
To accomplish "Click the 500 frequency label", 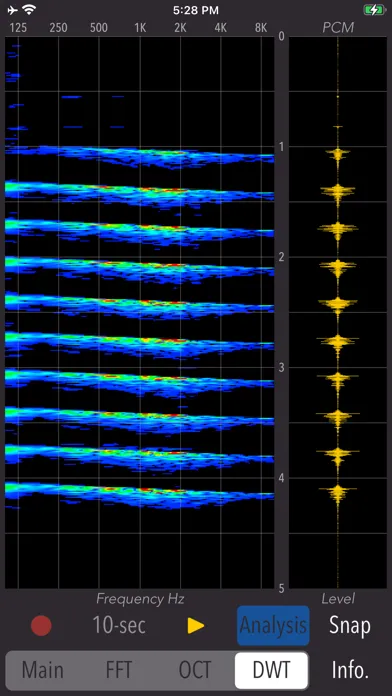I will tap(99, 28).
